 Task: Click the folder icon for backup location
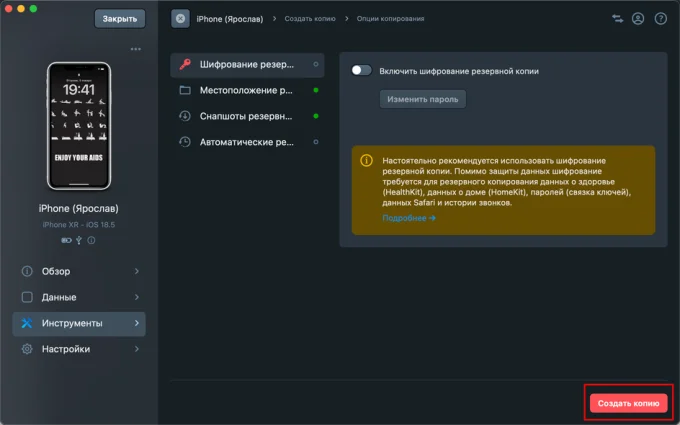[x=185, y=90]
